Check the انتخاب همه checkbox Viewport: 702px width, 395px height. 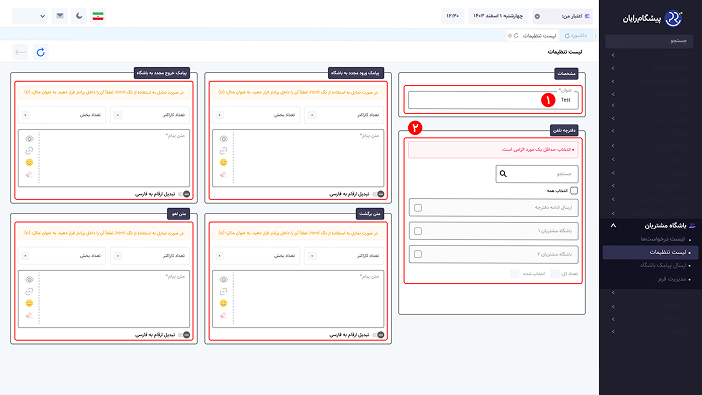point(574,191)
